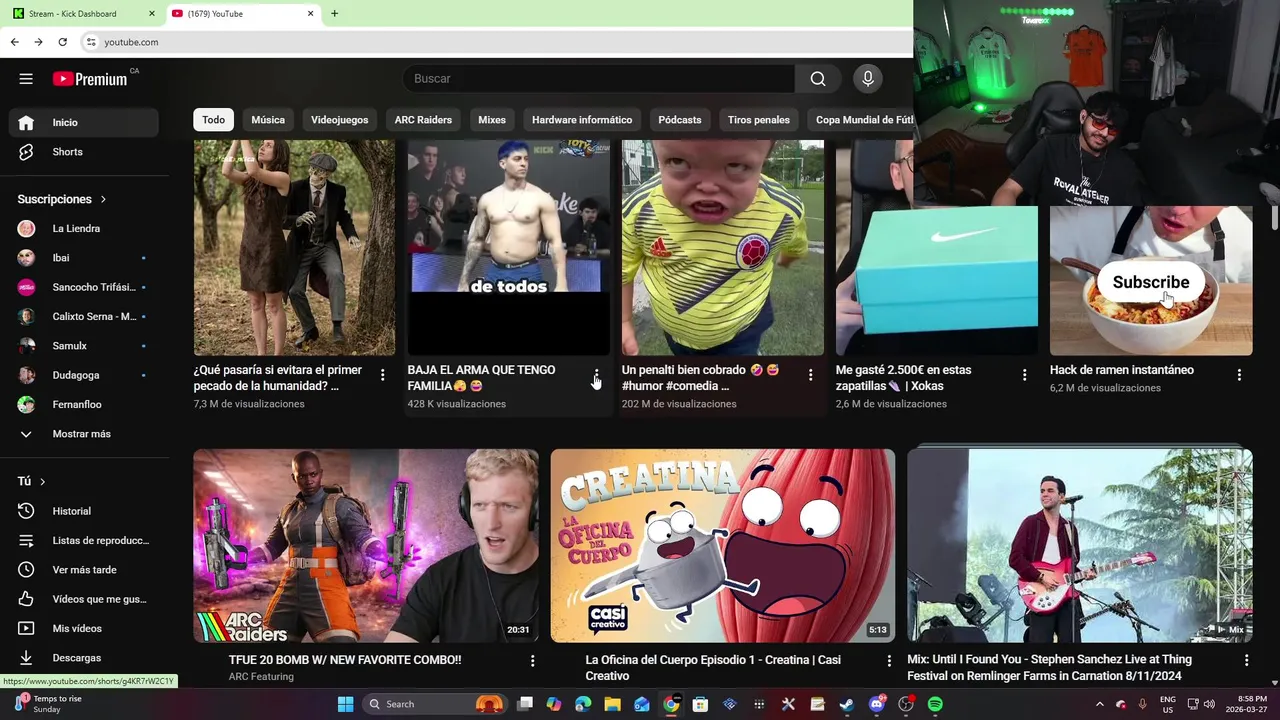This screenshot has height=720, width=1280.
Task: Open Spotify from the taskbar
Action: tap(935, 704)
